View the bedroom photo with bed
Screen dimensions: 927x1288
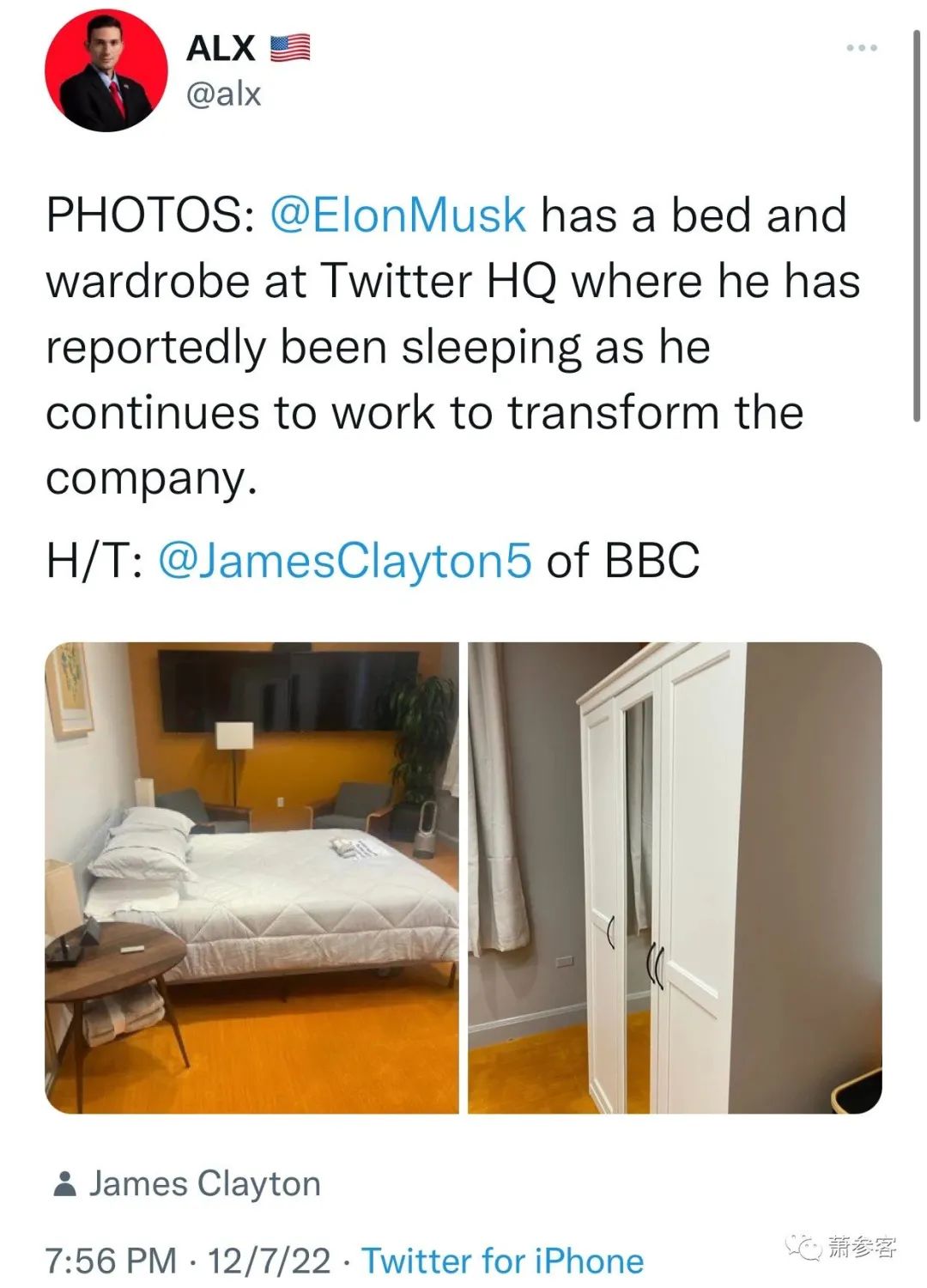pos(252,878)
